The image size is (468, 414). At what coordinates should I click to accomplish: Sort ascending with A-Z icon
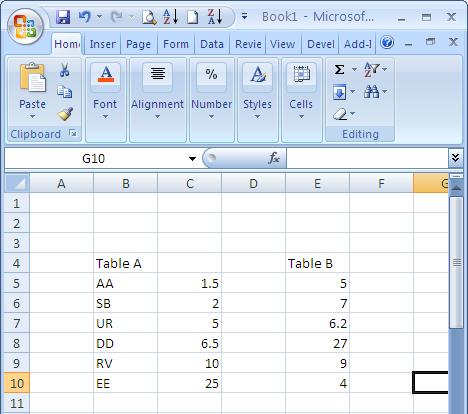tap(171, 17)
